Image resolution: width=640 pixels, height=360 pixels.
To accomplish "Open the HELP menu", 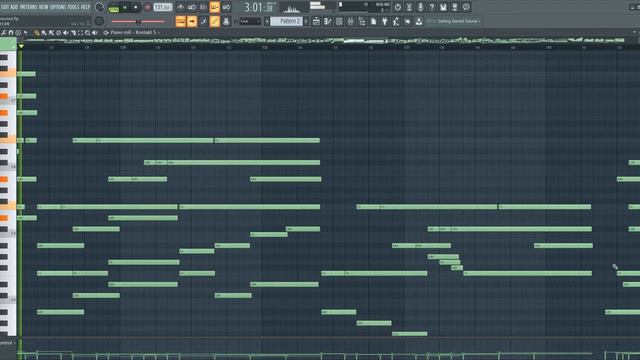I will tap(86, 7).
